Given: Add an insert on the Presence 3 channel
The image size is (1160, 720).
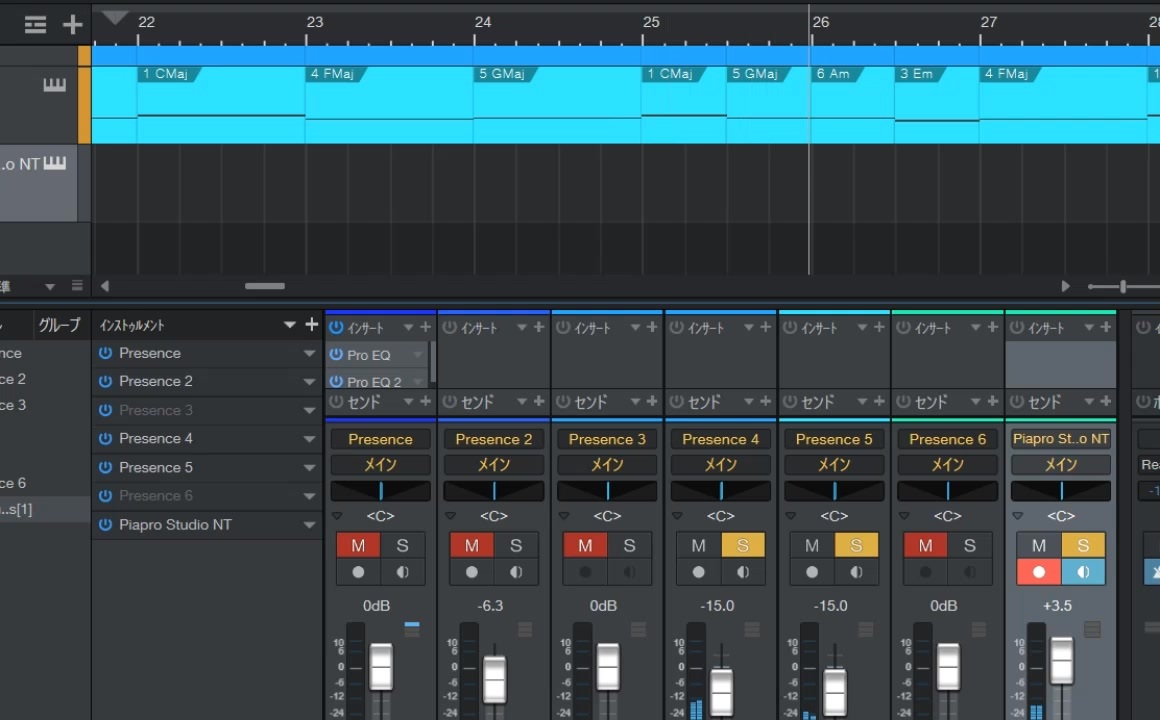Looking at the screenshot, I should tap(652, 327).
